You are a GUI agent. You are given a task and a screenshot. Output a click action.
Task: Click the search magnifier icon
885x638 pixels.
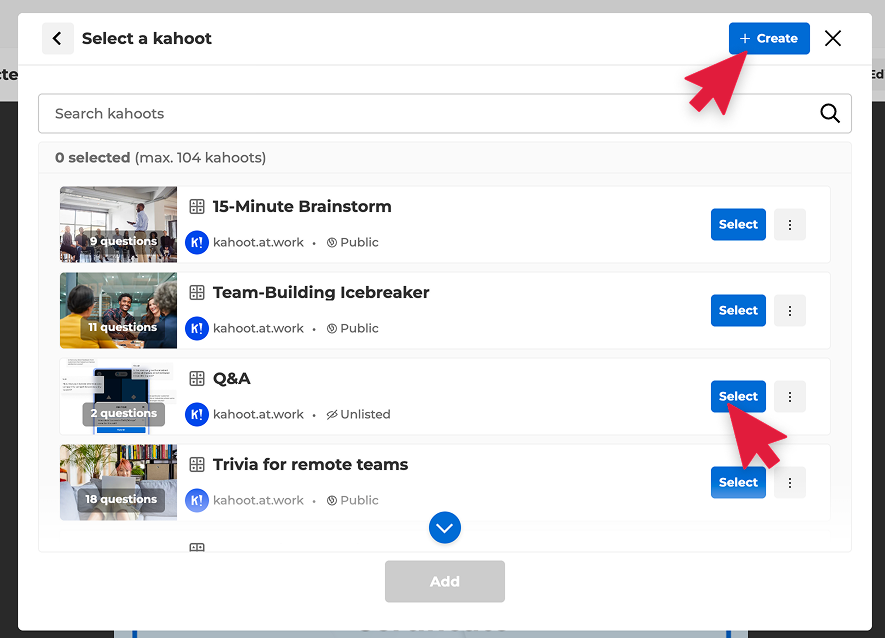tap(829, 113)
